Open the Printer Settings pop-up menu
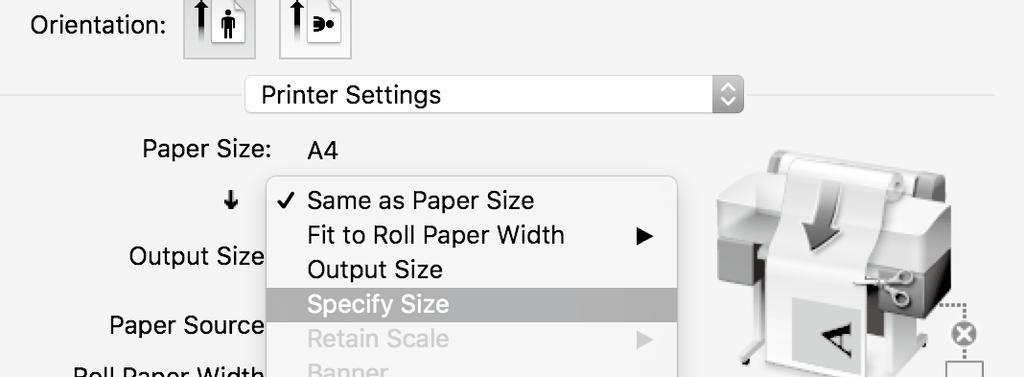This screenshot has width=1024, height=377. pyautogui.click(x=494, y=95)
